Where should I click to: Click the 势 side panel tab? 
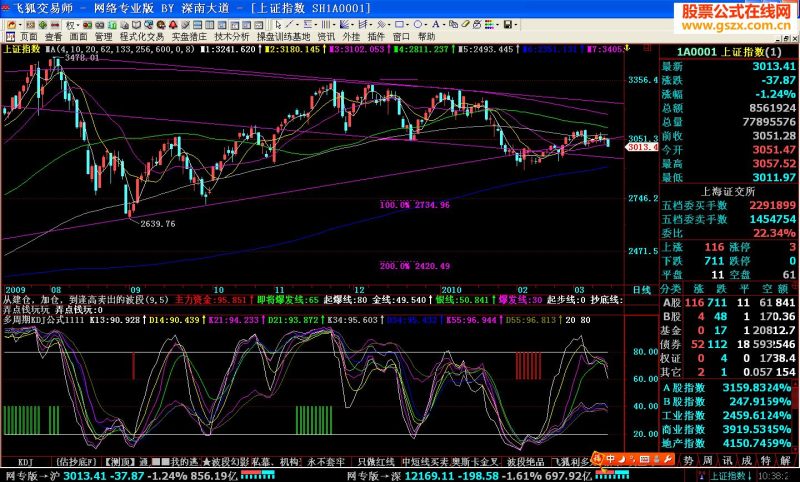click(x=688, y=461)
